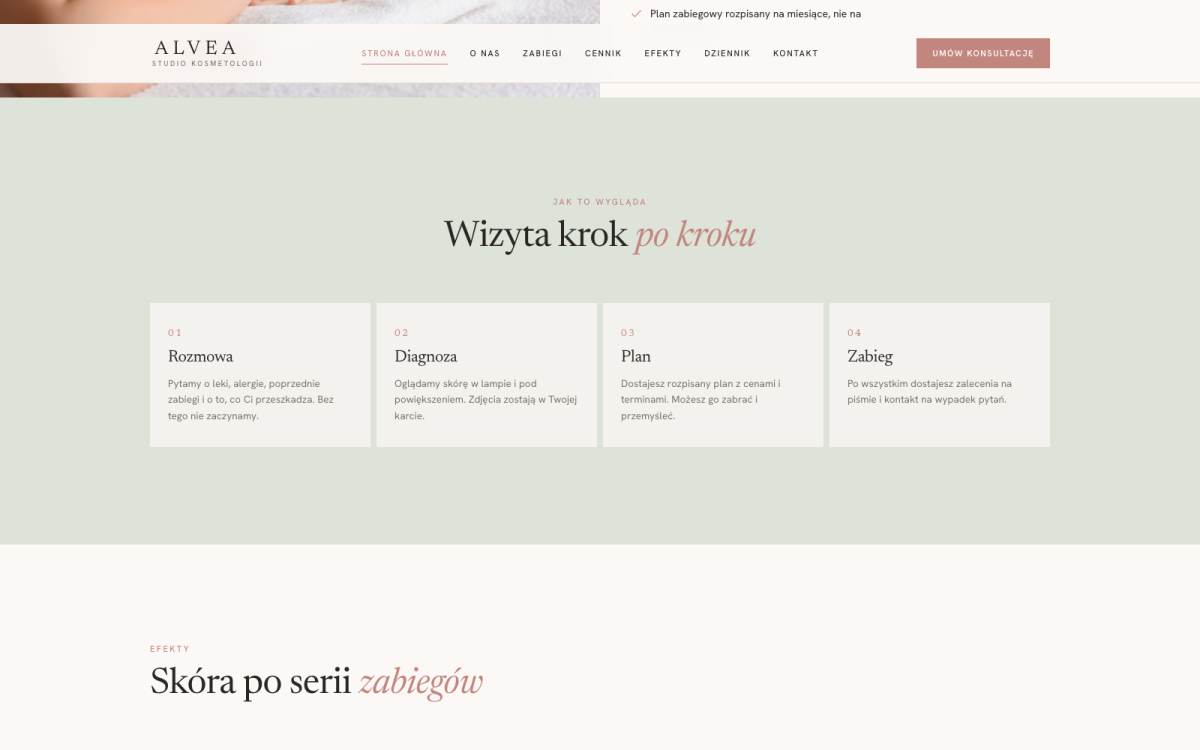Image resolution: width=1200 pixels, height=750 pixels.
Task: Click the heading 'Wizyta krok po kroku'
Action: point(600,235)
